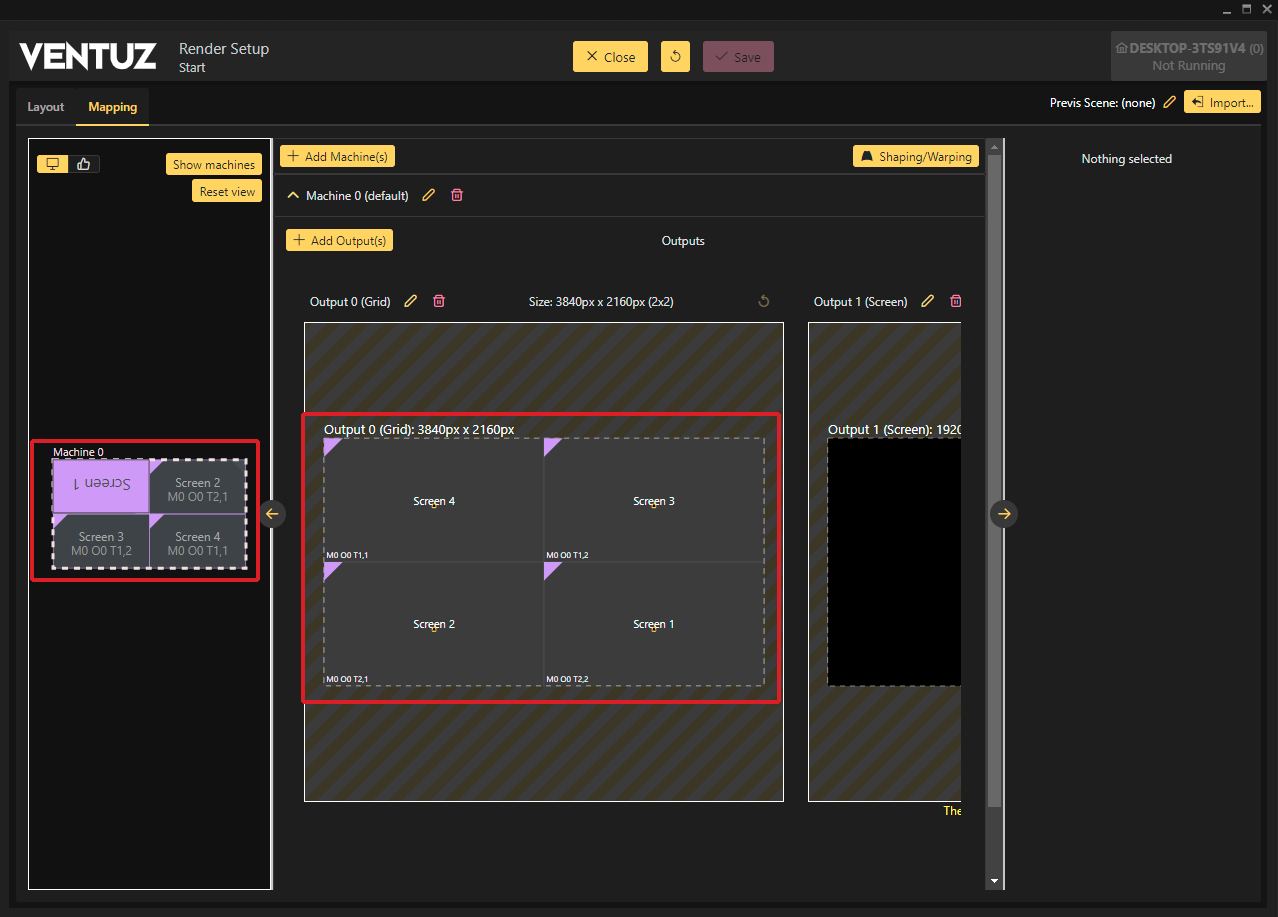Click the reset arrow icon next to Output 0 size
This screenshot has height=917, width=1278.
click(764, 301)
